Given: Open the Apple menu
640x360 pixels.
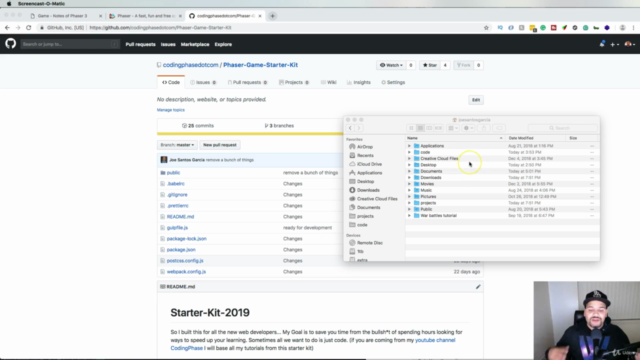Looking at the screenshot, I should coord(9,4).
